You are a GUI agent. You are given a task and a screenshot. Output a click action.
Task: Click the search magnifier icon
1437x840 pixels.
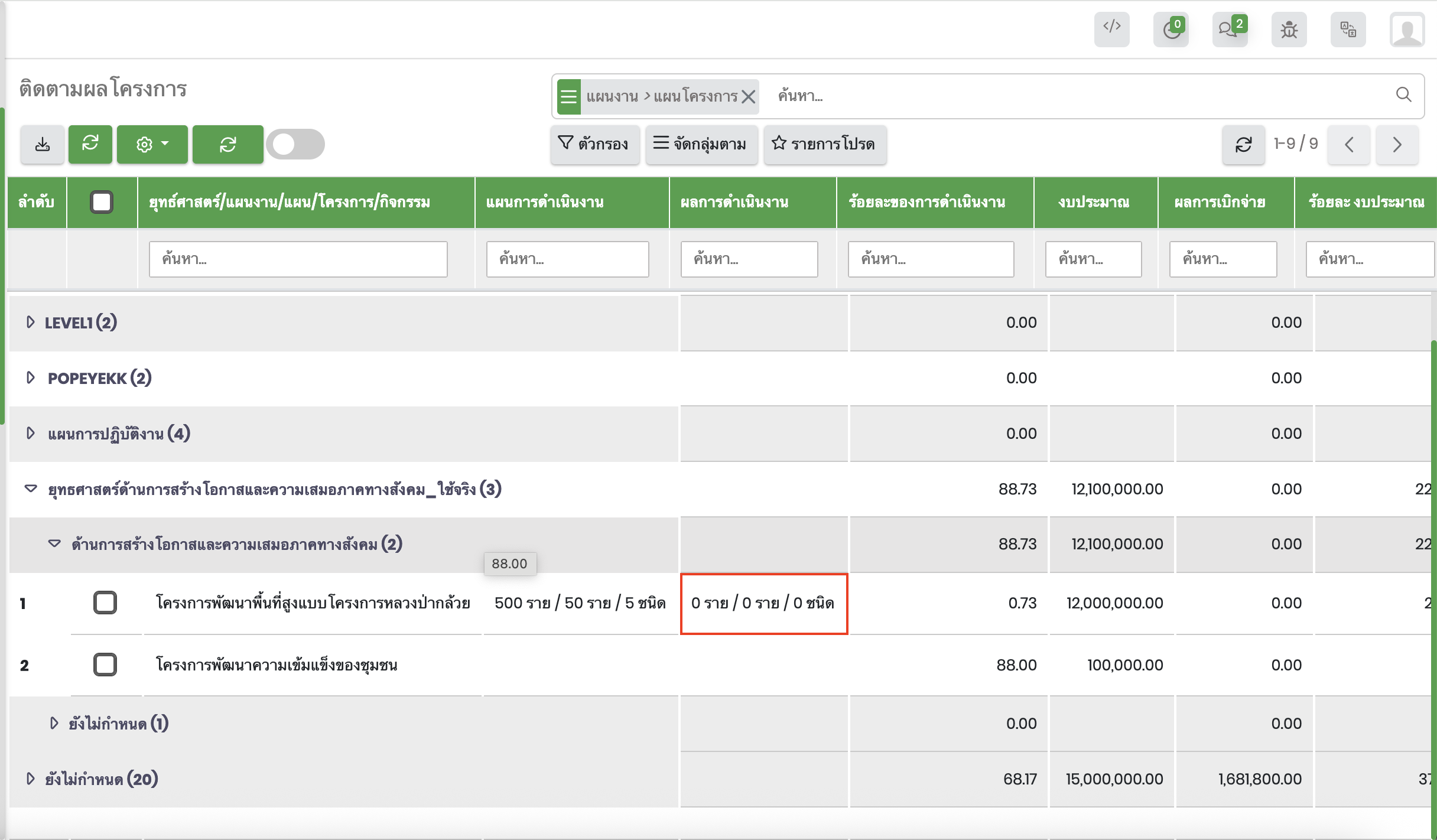point(1403,95)
